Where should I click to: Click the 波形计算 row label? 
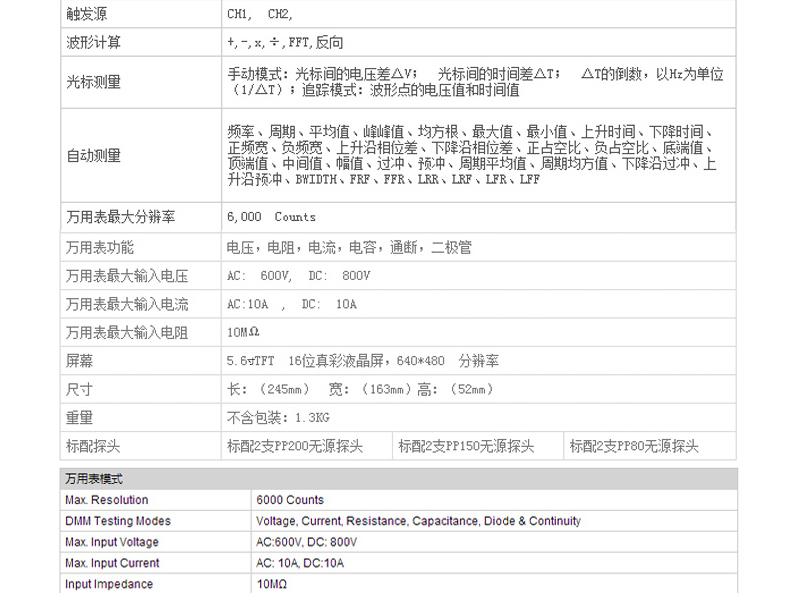[92, 44]
